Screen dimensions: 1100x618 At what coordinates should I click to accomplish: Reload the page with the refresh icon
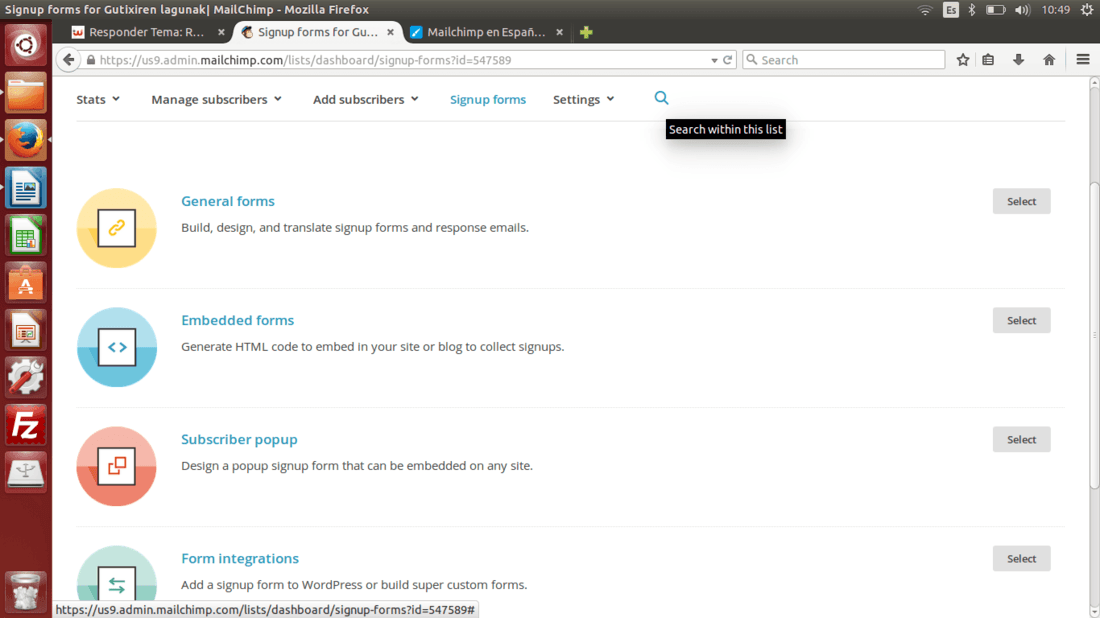pyautogui.click(x=727, y=60)
